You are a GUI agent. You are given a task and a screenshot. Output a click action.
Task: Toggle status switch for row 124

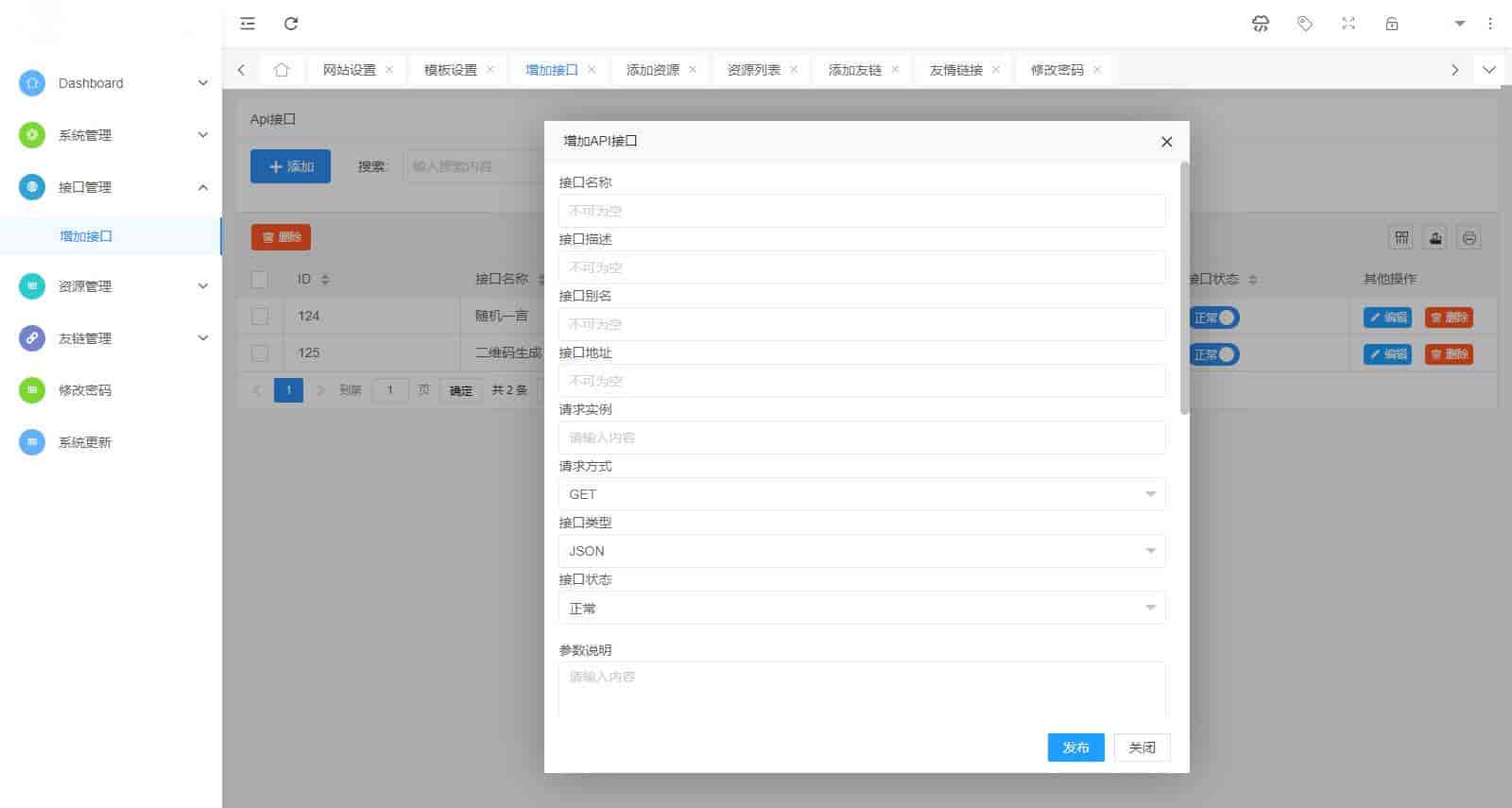click(x=1214, y=318)
